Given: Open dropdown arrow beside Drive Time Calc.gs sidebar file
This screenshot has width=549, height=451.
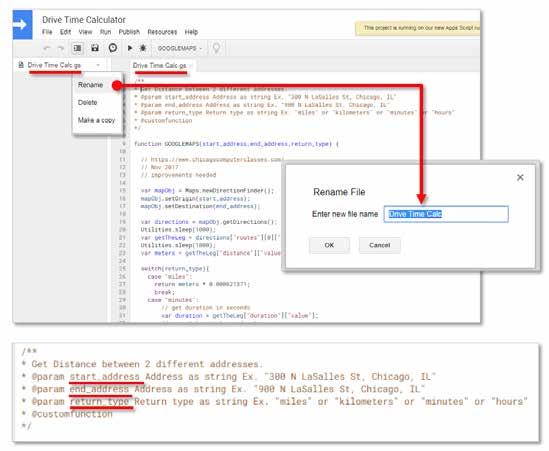Looking at the screenshot, I should pos(98,65).
